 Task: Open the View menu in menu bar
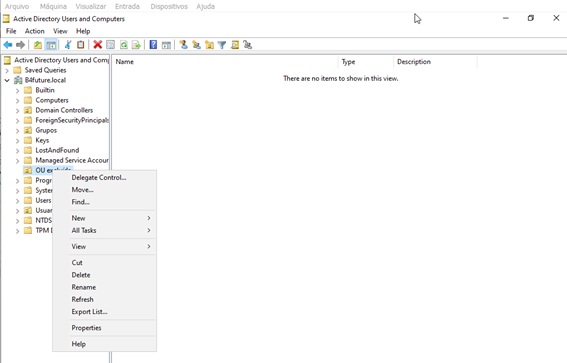[x=60, y=31]
